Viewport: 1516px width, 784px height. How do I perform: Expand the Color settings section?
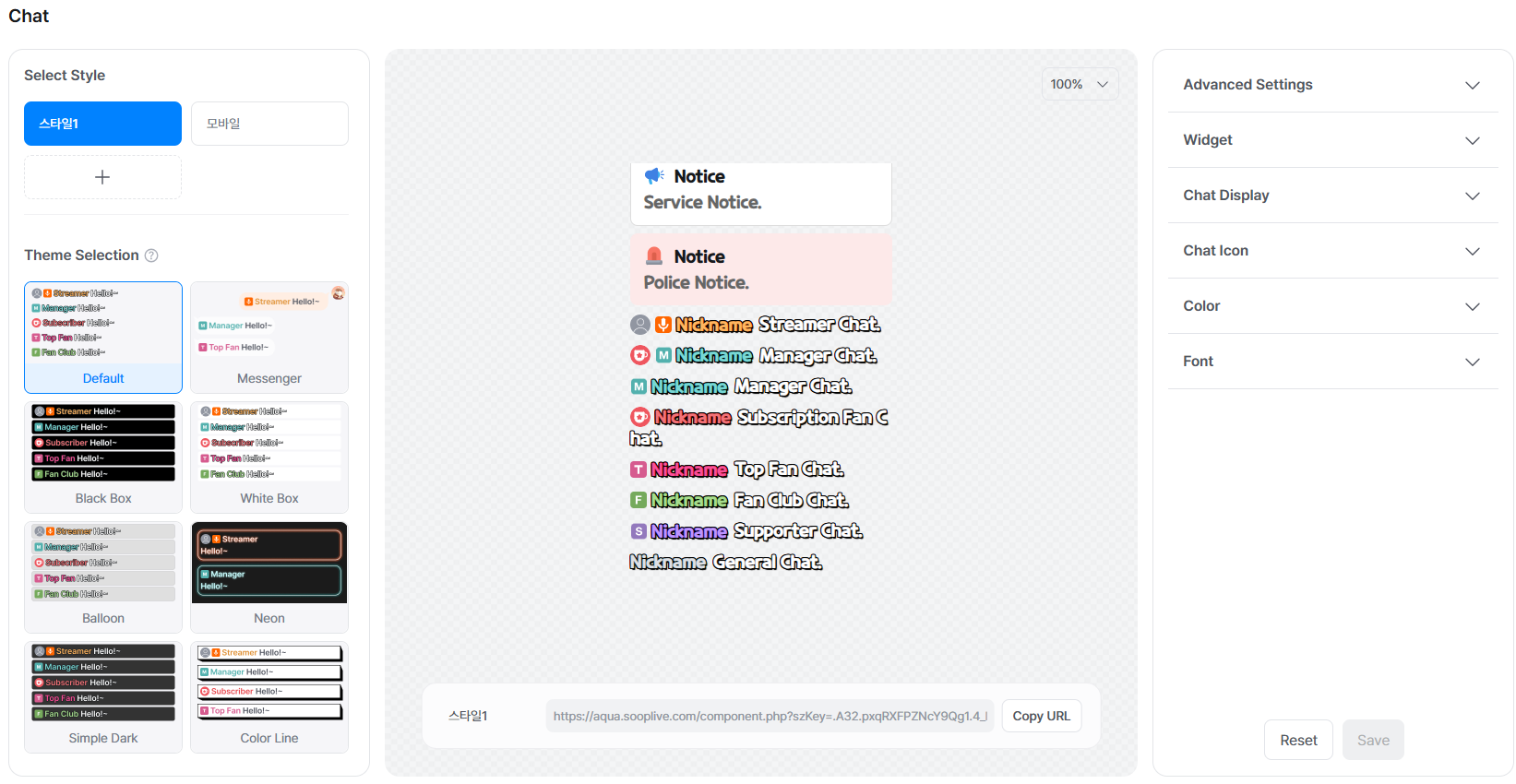(1332, 306)
